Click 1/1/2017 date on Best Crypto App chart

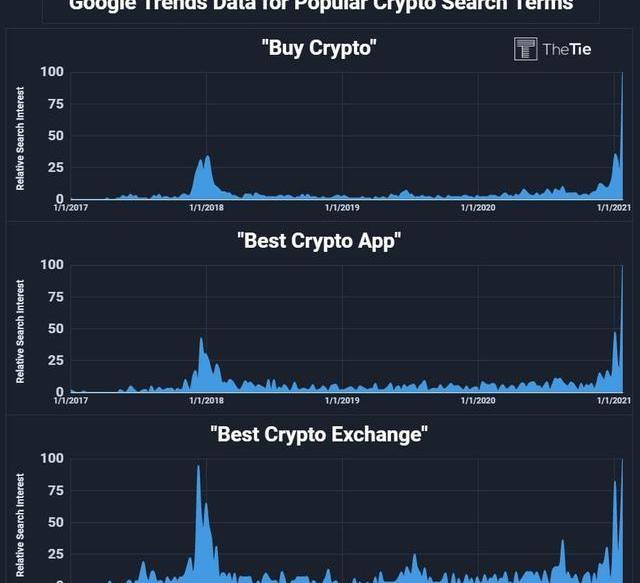[x=70, y=401]
